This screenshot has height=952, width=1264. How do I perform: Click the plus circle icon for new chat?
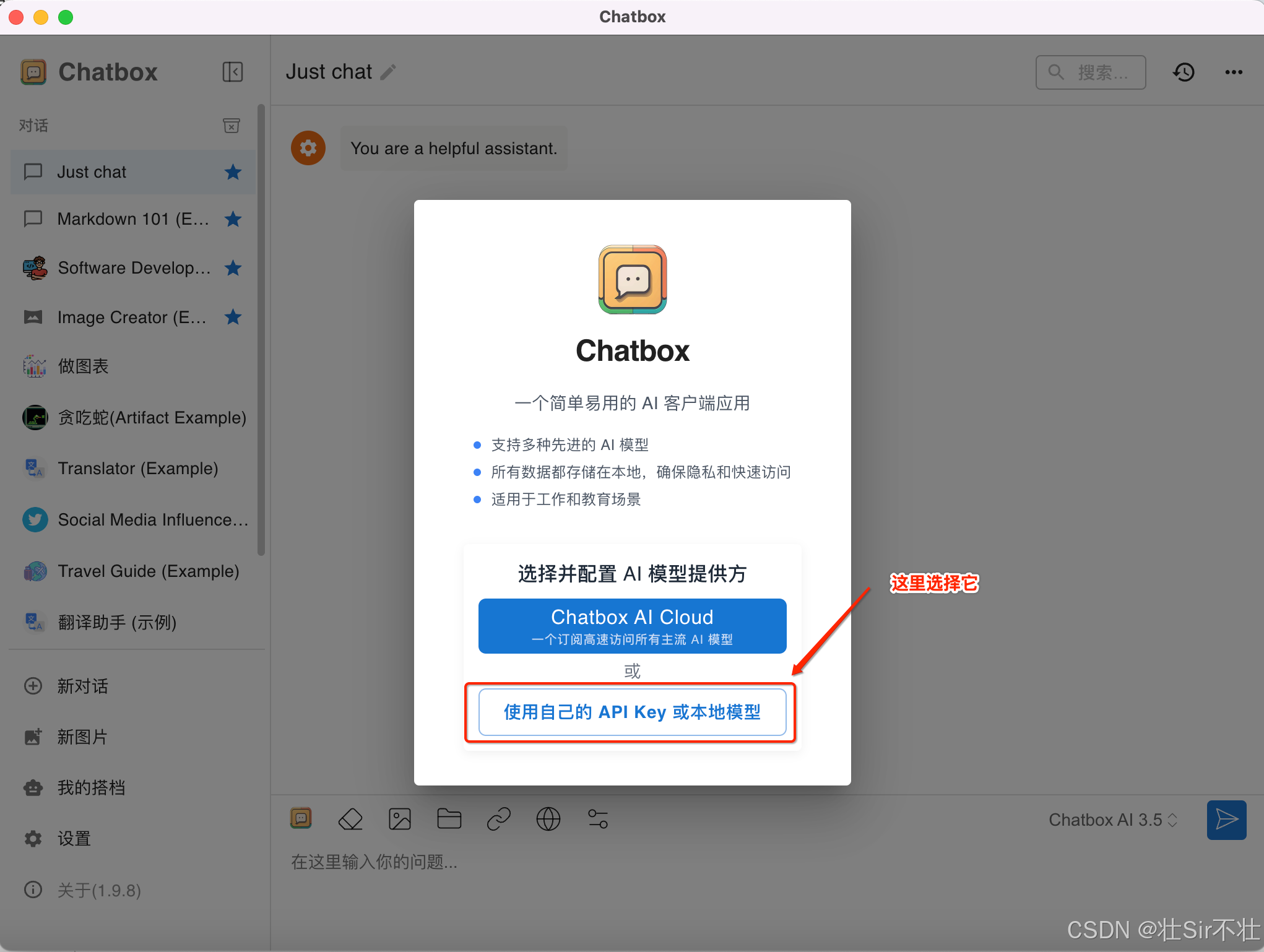[33, 686]
